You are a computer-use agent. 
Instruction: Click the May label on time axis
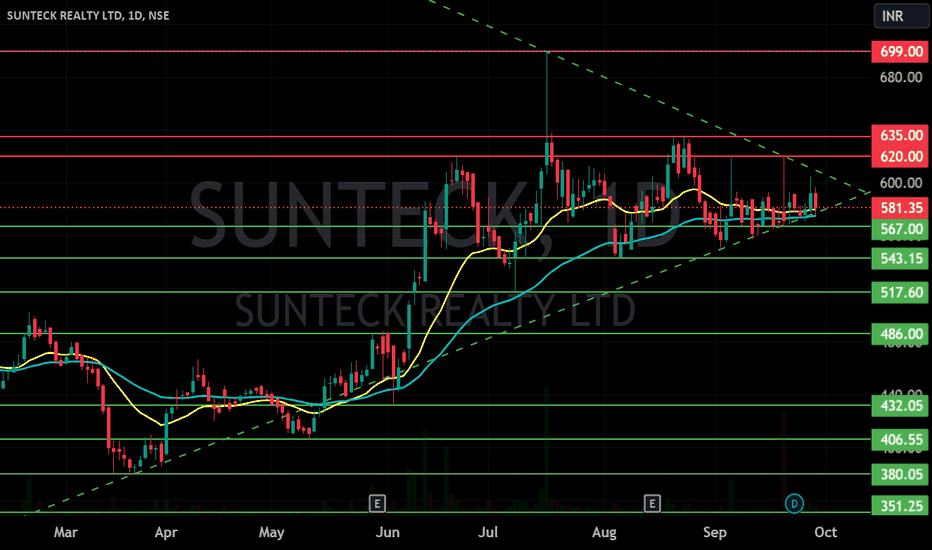[x=271, y=532]
